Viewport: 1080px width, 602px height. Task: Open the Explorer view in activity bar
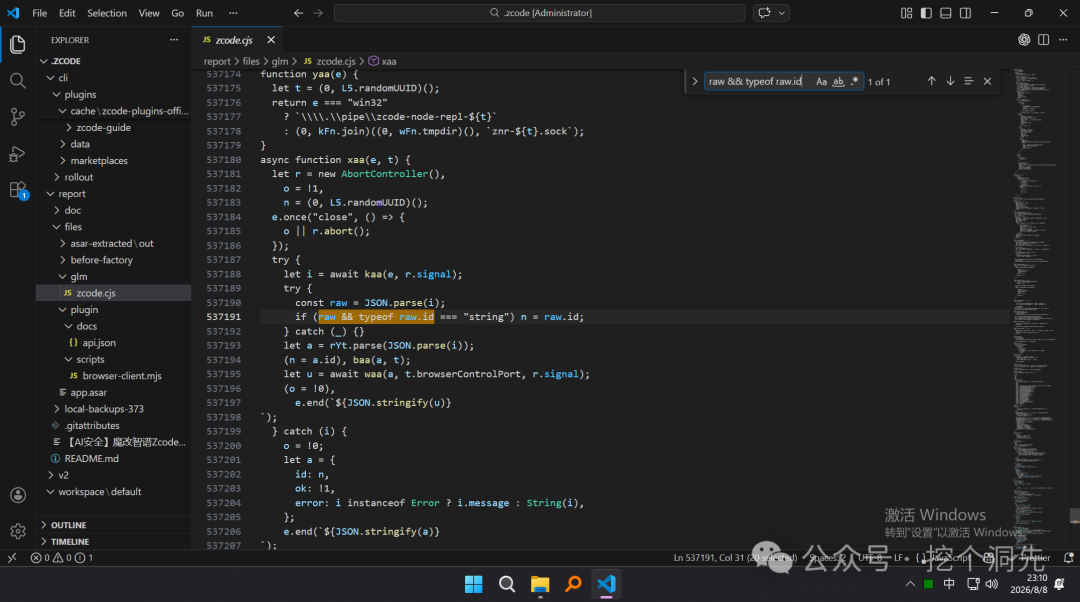[x=18, y=45]
